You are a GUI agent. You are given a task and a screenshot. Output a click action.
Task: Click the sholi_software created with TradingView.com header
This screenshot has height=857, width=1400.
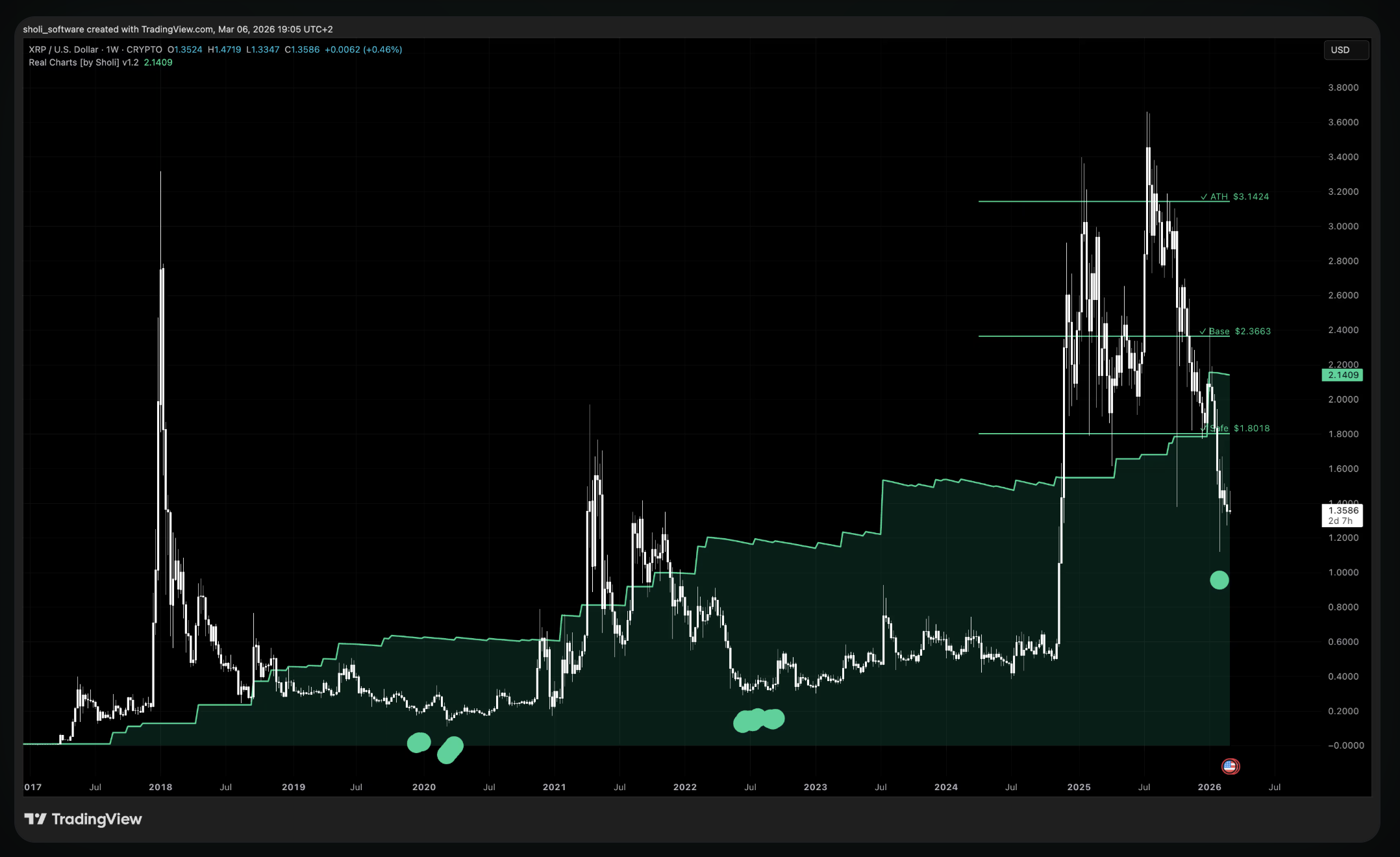(178, 29)
